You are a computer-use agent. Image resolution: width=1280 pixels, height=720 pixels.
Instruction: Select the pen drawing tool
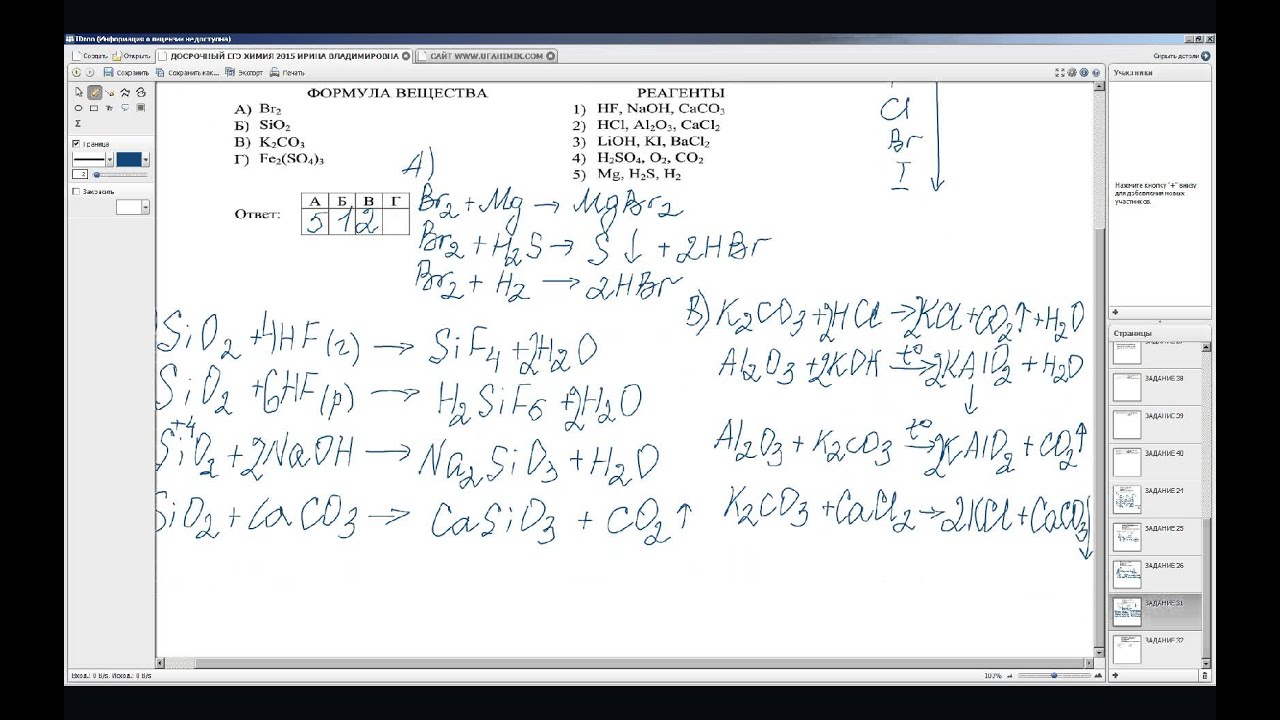[94, 92]
